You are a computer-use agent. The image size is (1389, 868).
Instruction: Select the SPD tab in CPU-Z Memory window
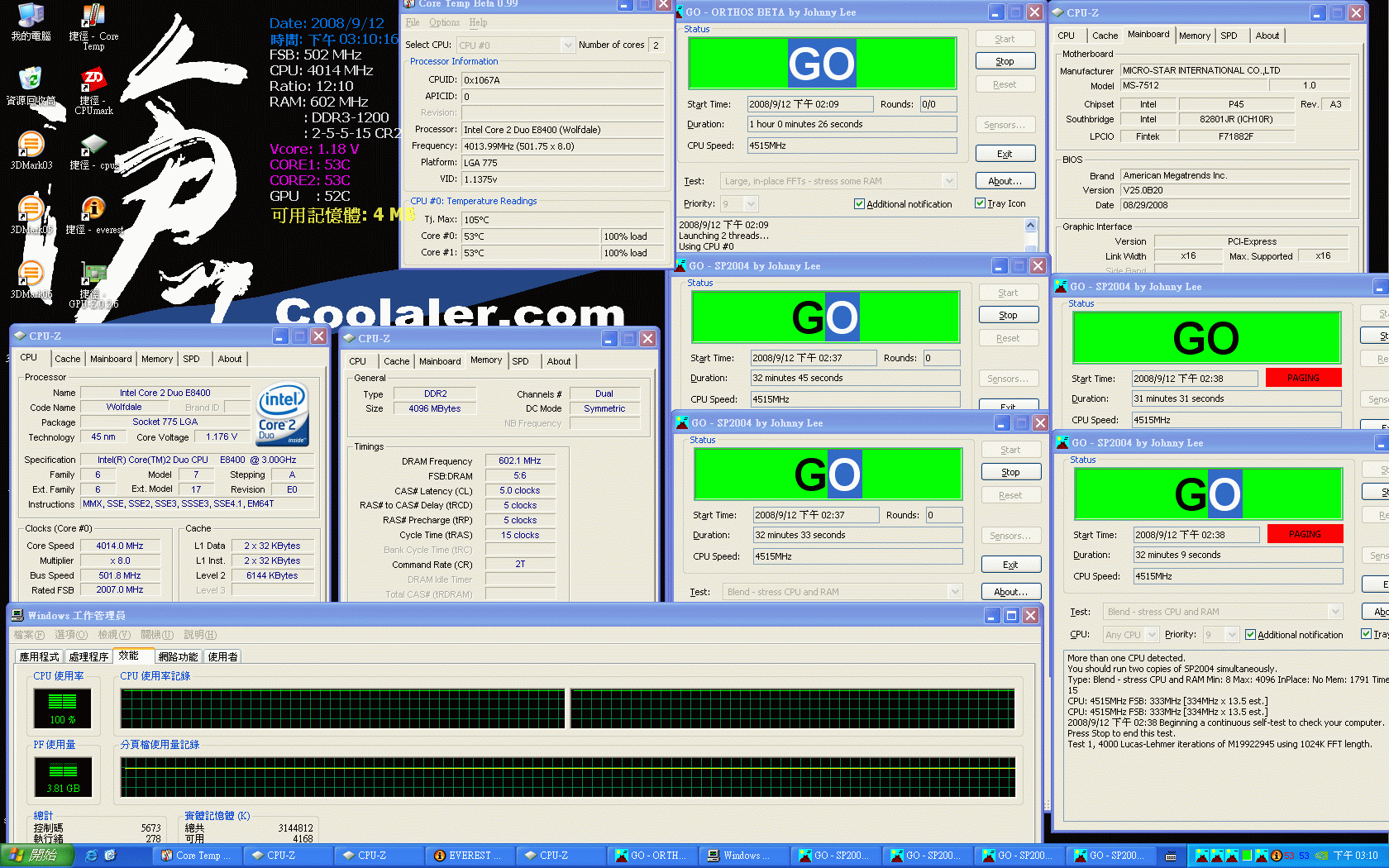[x=520, y=361]
